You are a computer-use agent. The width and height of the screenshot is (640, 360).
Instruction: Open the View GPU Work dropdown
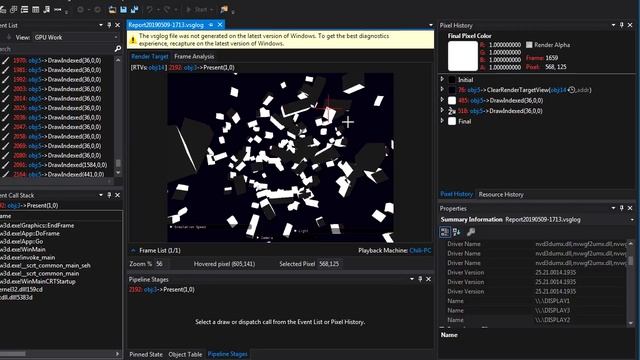(x=76, y=37)
